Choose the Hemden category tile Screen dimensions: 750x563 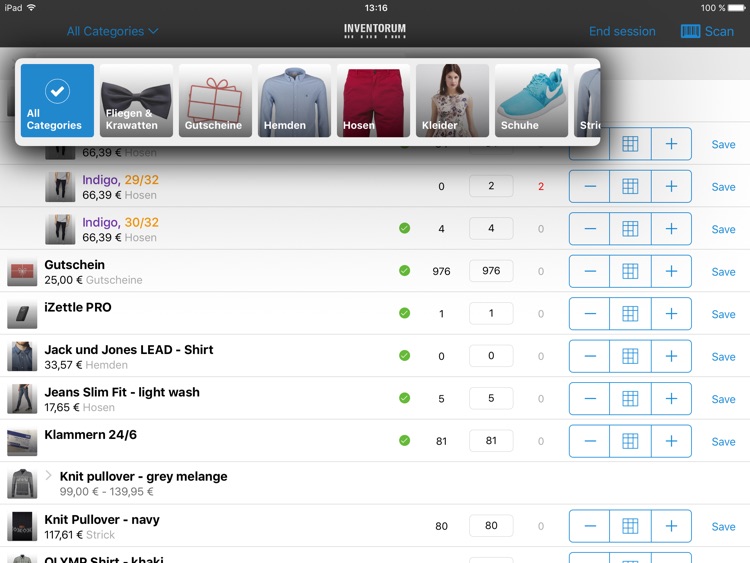pyautogui.click(x=294, y=100)
